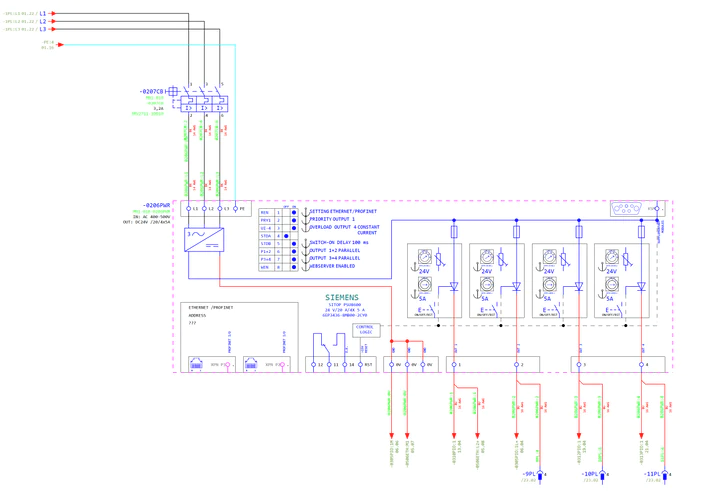Click the L1 incoming line arrow

[53, 14]
